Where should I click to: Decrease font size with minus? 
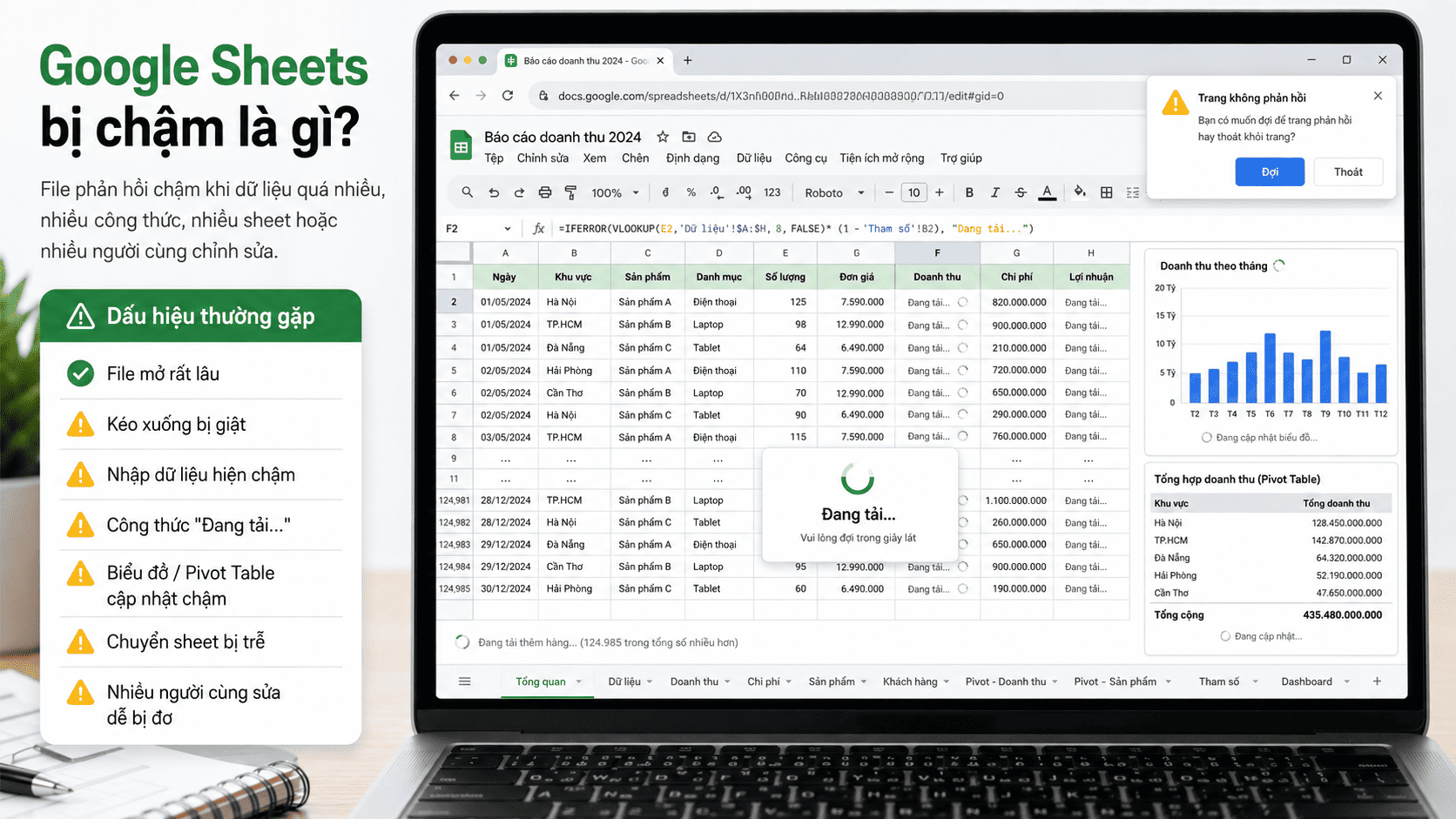point(889,192)
